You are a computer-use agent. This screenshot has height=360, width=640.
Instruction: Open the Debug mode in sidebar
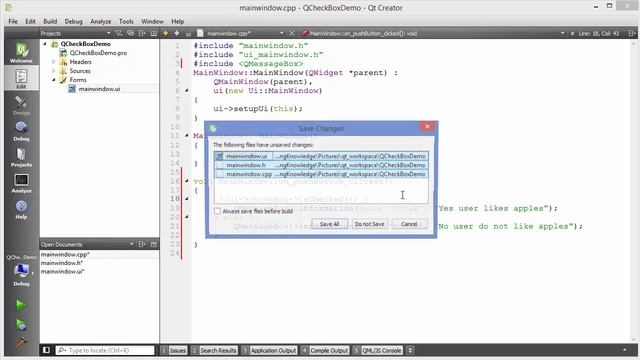(x=21, y=131)
